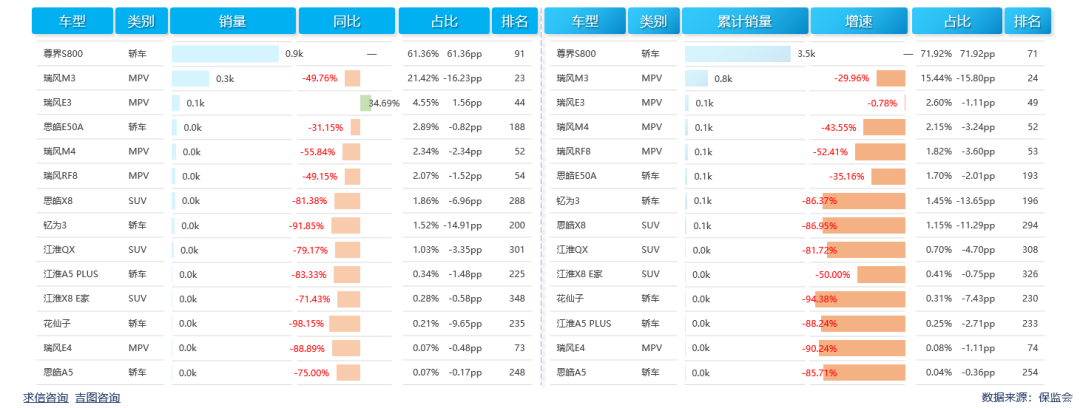Select the -91.85% bar for 钇为3
1080x408 pixels.
[346, 225]
